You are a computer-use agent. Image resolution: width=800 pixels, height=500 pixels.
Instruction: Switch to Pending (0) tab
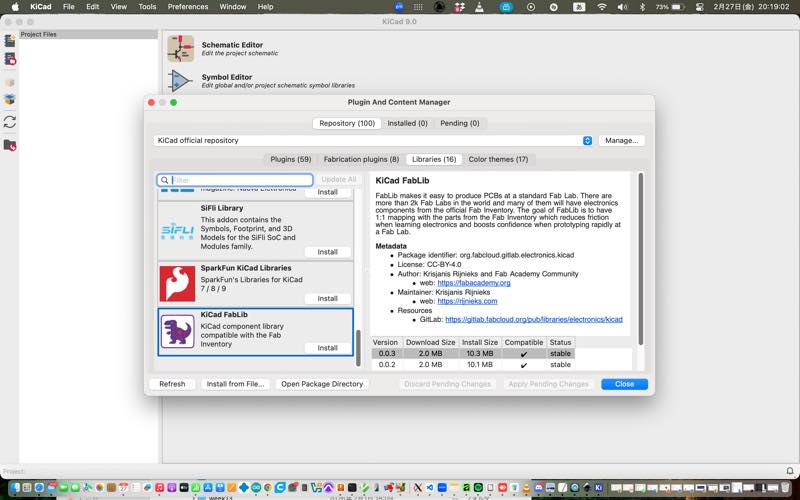[x=460, y=123]
